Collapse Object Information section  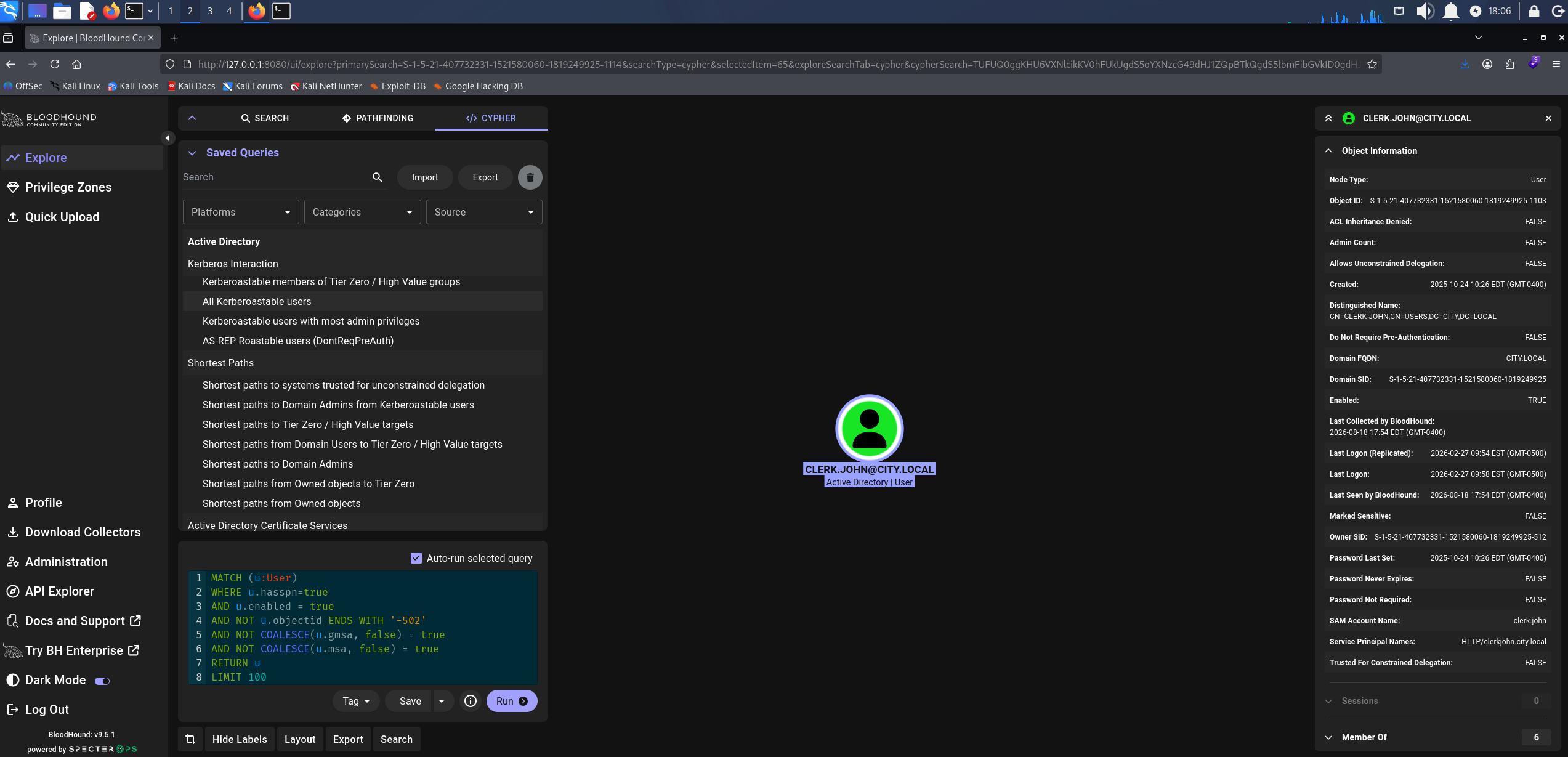(1328, 151)
